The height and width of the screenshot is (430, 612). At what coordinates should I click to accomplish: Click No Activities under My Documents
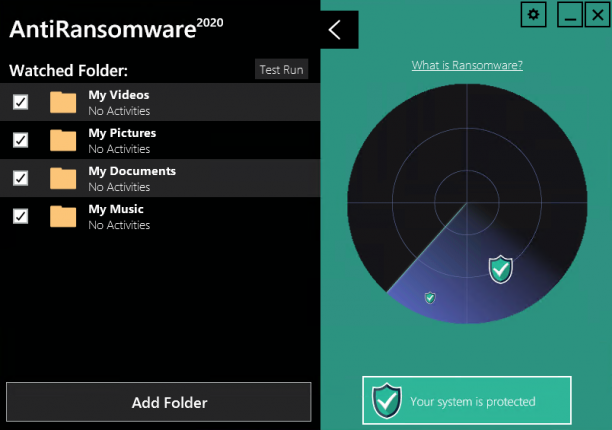coord(119,187)
